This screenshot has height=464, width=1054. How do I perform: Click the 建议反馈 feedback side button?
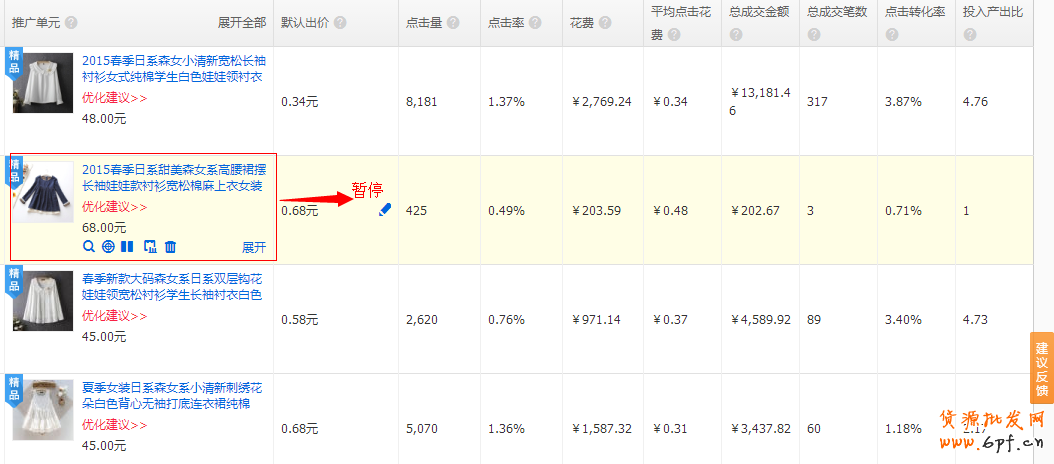click(x=1041, y=368)
